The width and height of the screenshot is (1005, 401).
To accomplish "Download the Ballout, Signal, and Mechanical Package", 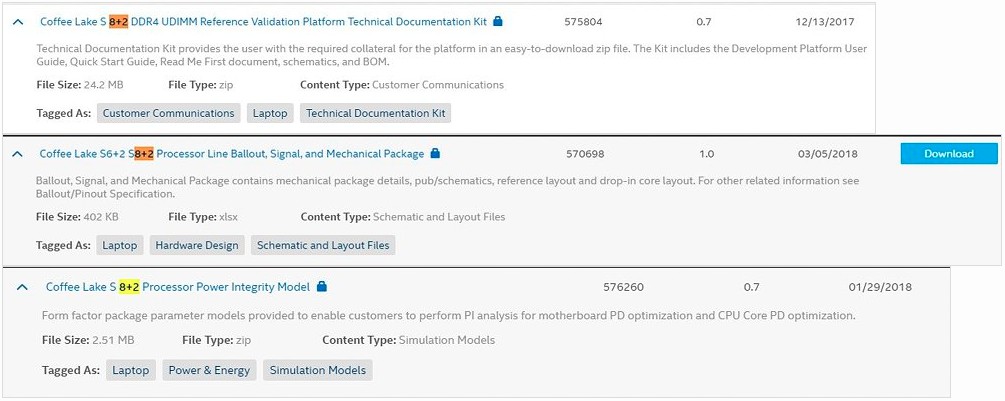I will (948, 154).
